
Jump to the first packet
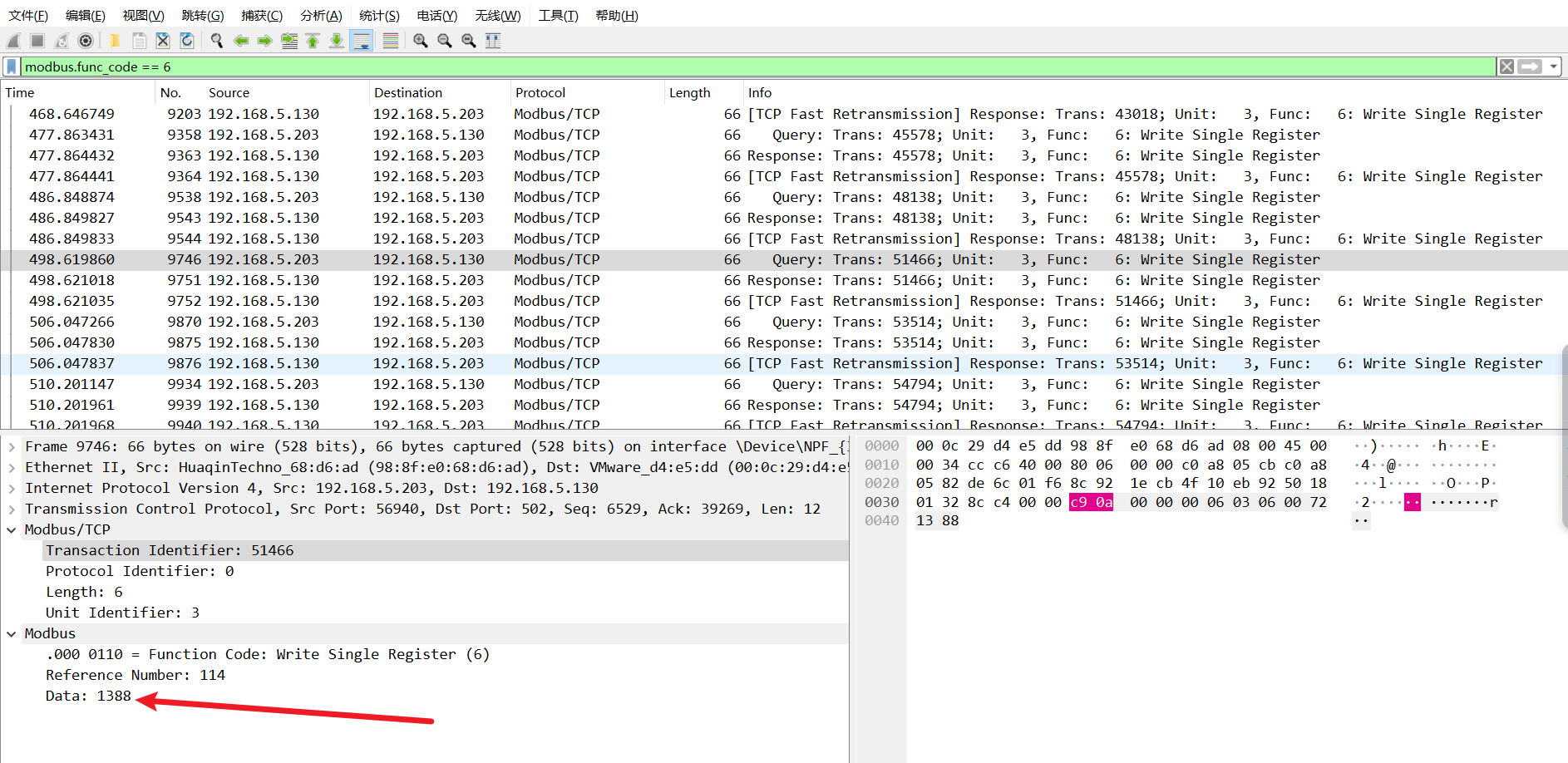[313, 41]
